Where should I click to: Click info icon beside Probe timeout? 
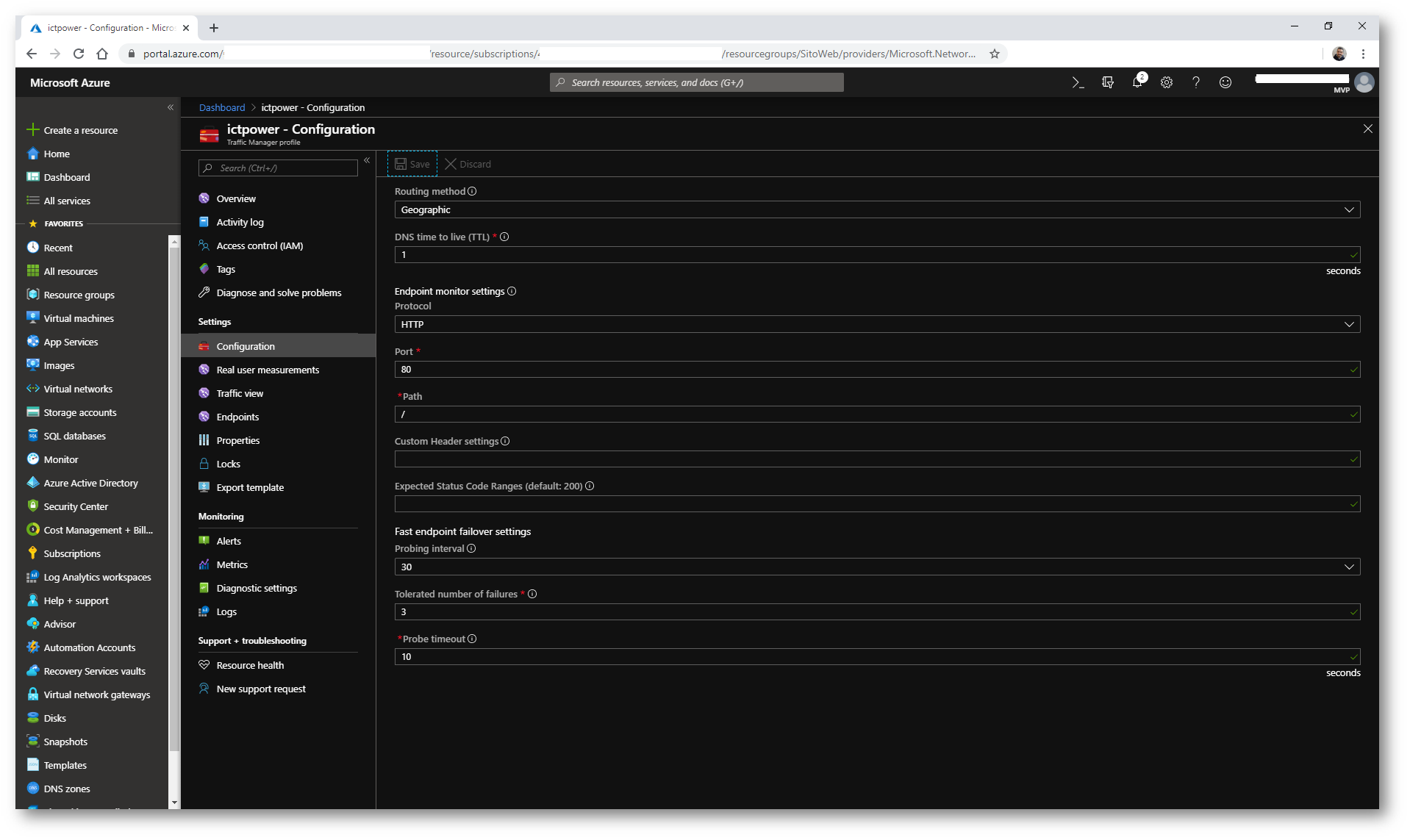[473, 639]
